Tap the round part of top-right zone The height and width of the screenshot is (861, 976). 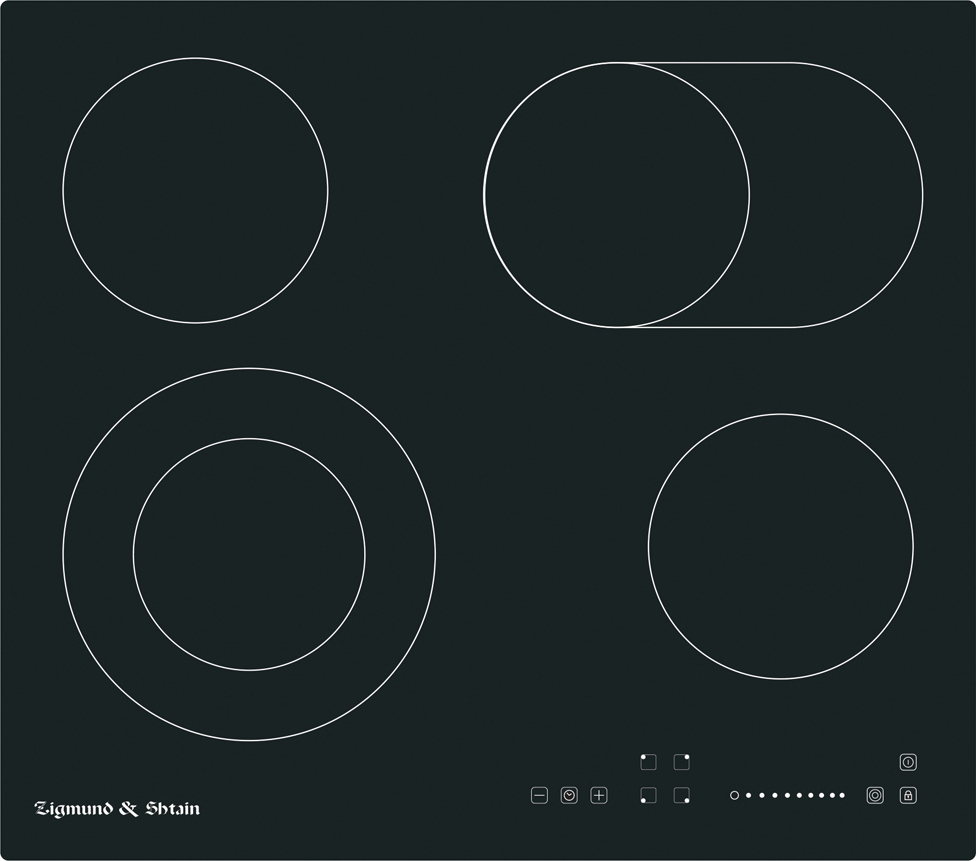point(616,195)
